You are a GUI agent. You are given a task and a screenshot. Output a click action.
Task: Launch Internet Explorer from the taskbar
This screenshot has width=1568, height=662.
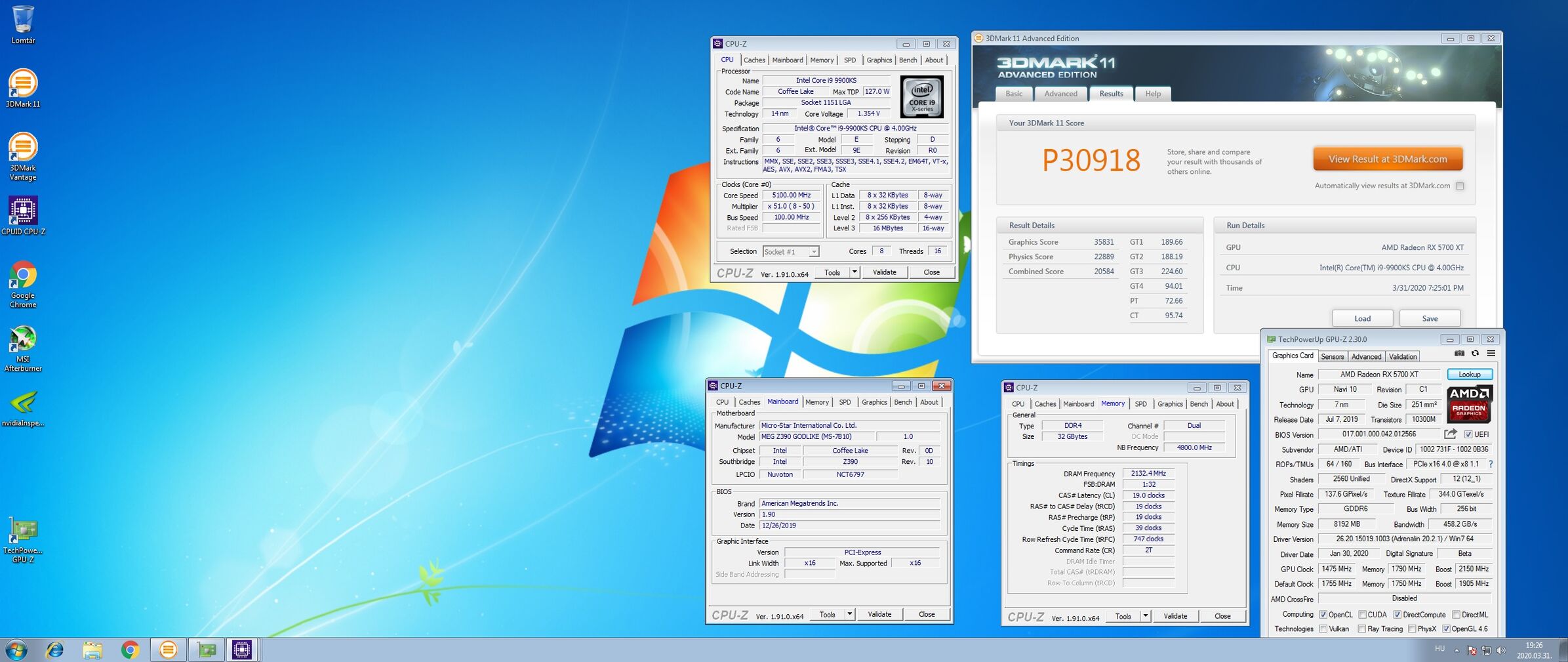click(55, 650)
